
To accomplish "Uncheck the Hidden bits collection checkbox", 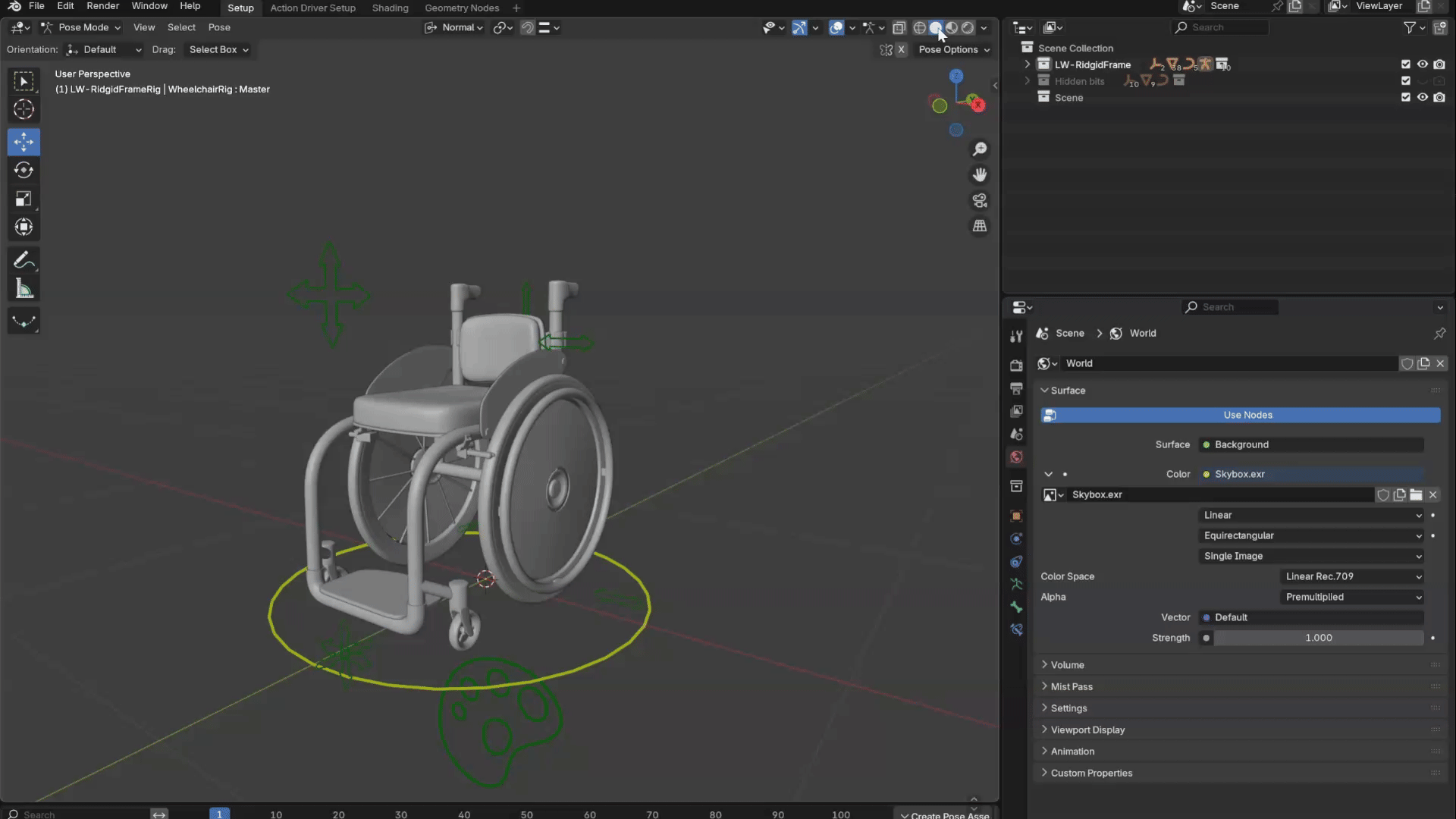I will tap(1406, 81).
